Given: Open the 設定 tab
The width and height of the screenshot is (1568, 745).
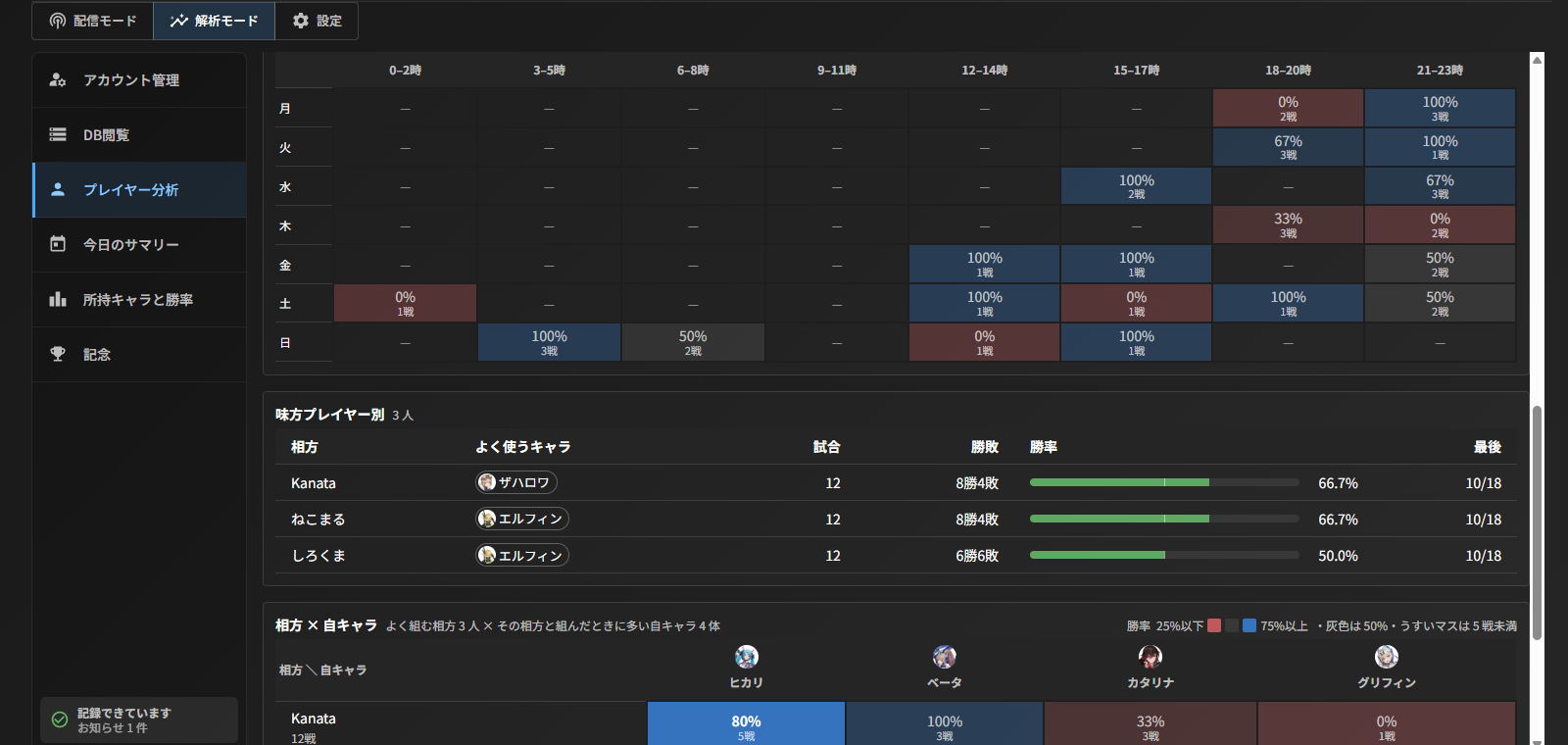Looking at the screenshot, I should 317,21.
